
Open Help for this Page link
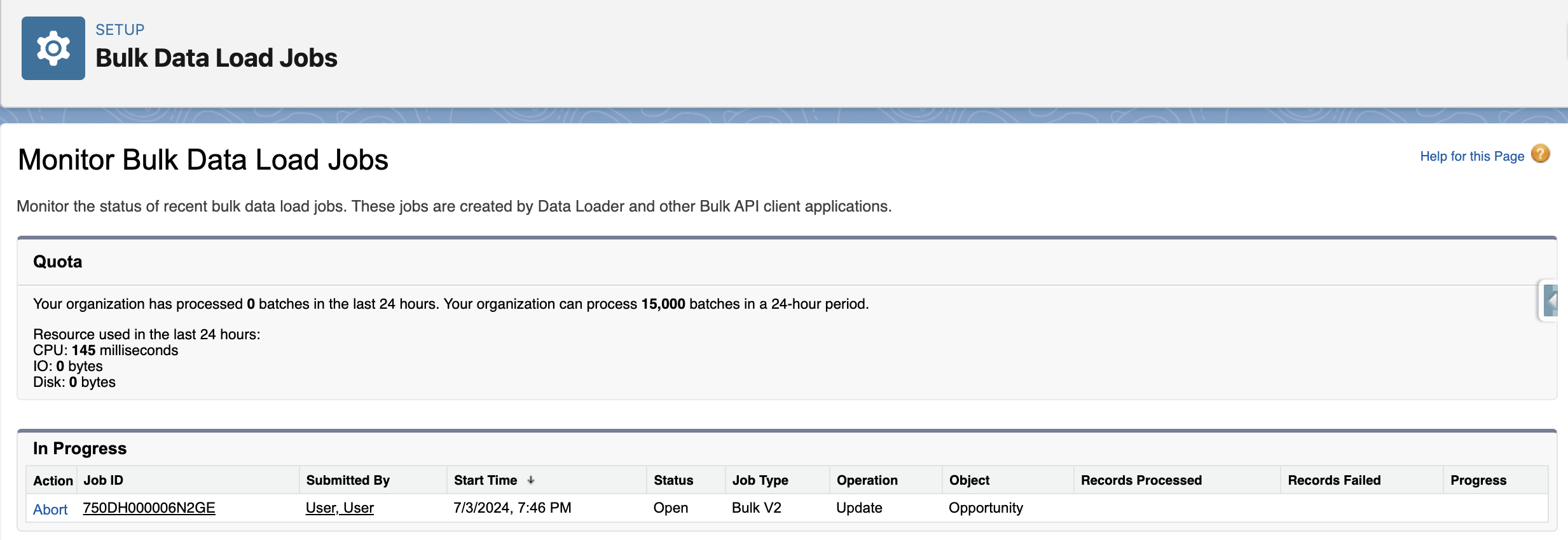(x=1472, y=156)
